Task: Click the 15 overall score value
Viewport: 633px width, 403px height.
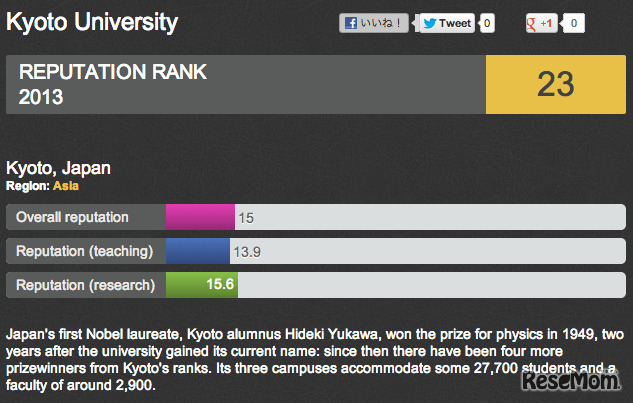Action: point(246,217)
